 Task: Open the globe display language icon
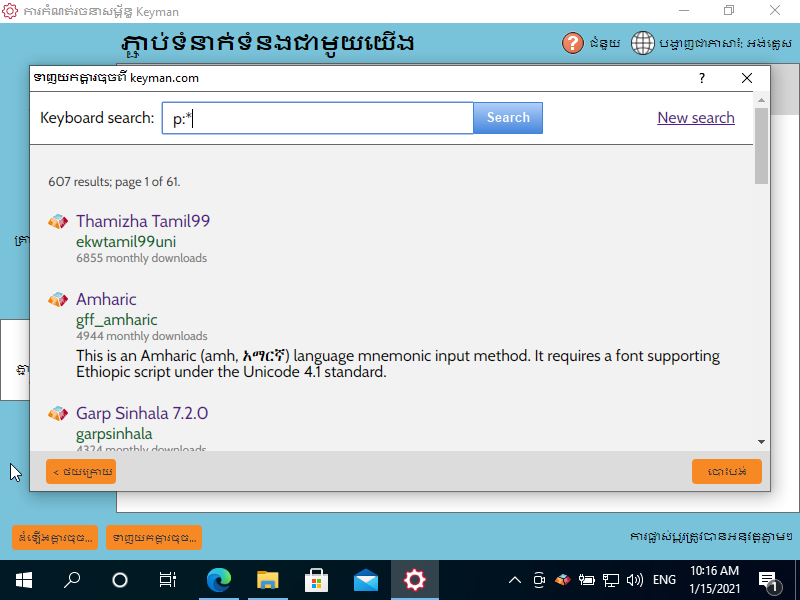click(x=642, y=43)
